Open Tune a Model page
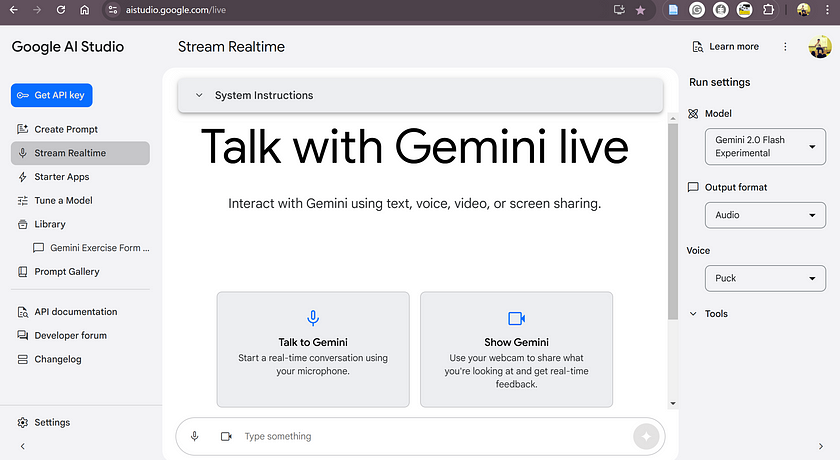Image resolution: width=840 pixels, height=460 pixels. (80, 200)
